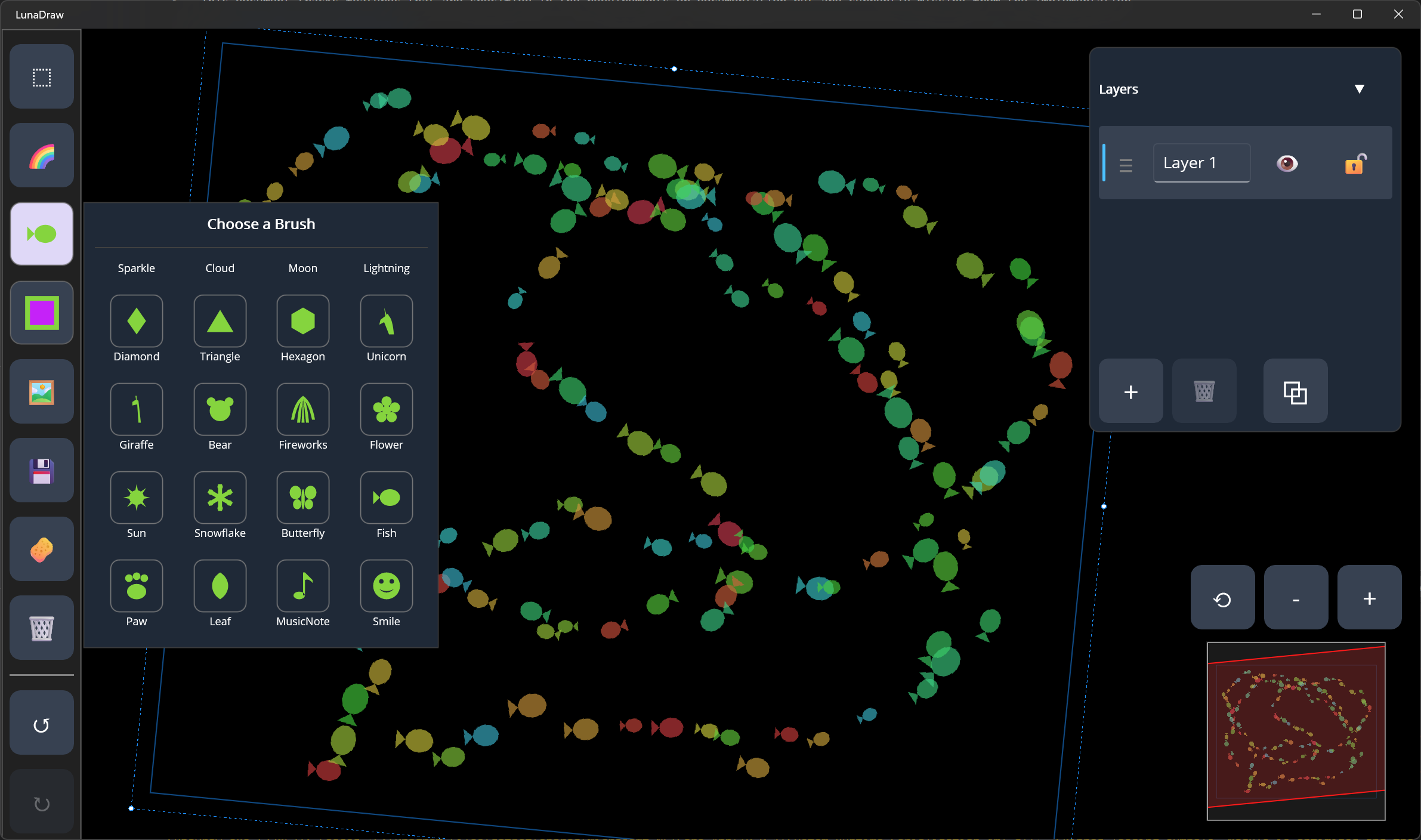Select the Moon brush entry
Viewport: 1421px width, 840px height.
tap(303, 268)
